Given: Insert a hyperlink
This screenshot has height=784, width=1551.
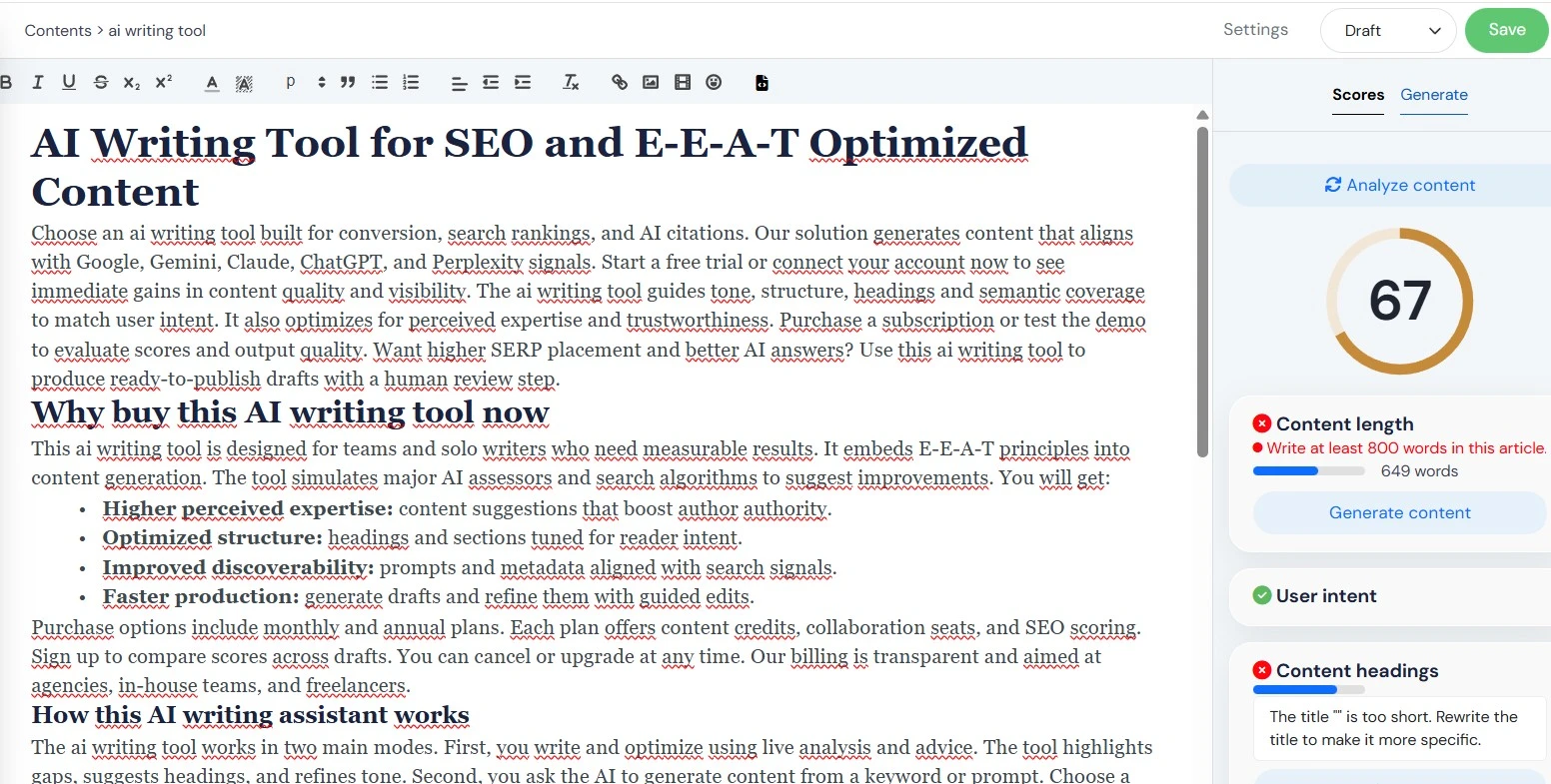Looking at the screenshot, I should 620,83.
